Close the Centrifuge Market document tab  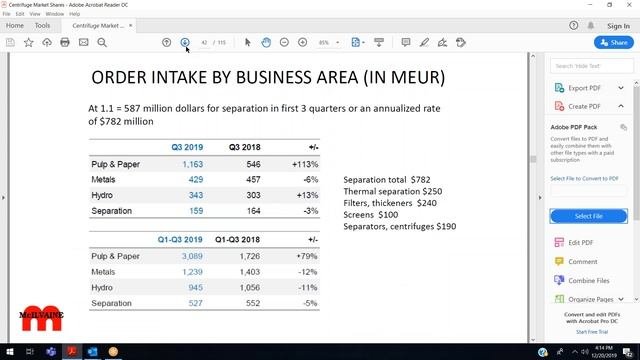(131, 25)
